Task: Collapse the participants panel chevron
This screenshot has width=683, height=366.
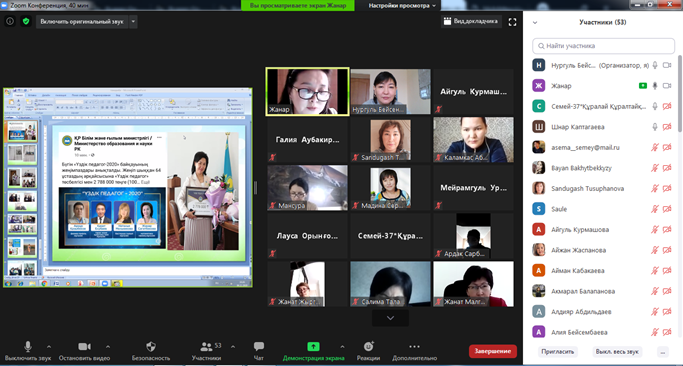Action: click(x=535, y=22)
